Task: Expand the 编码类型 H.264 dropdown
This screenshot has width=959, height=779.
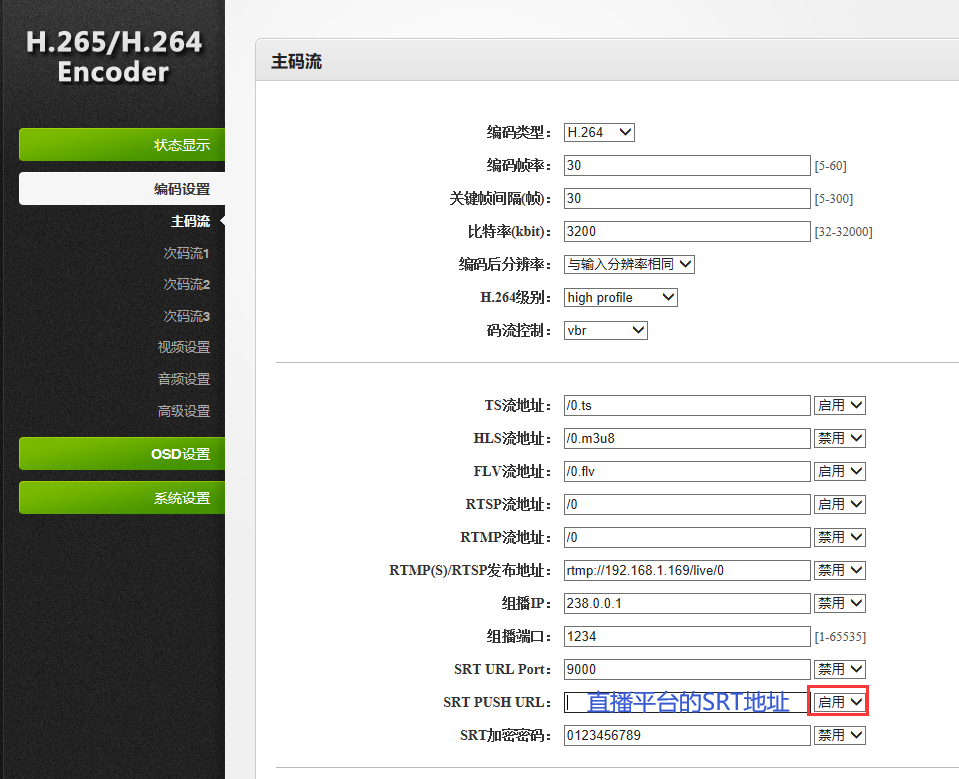Action: click(x=599, y=132)
